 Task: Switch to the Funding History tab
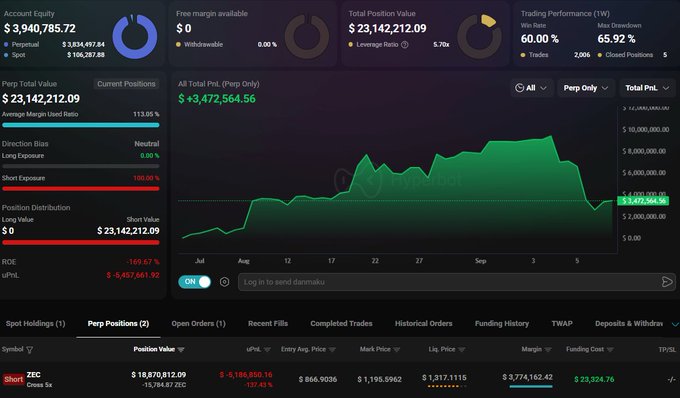[502, 323]
